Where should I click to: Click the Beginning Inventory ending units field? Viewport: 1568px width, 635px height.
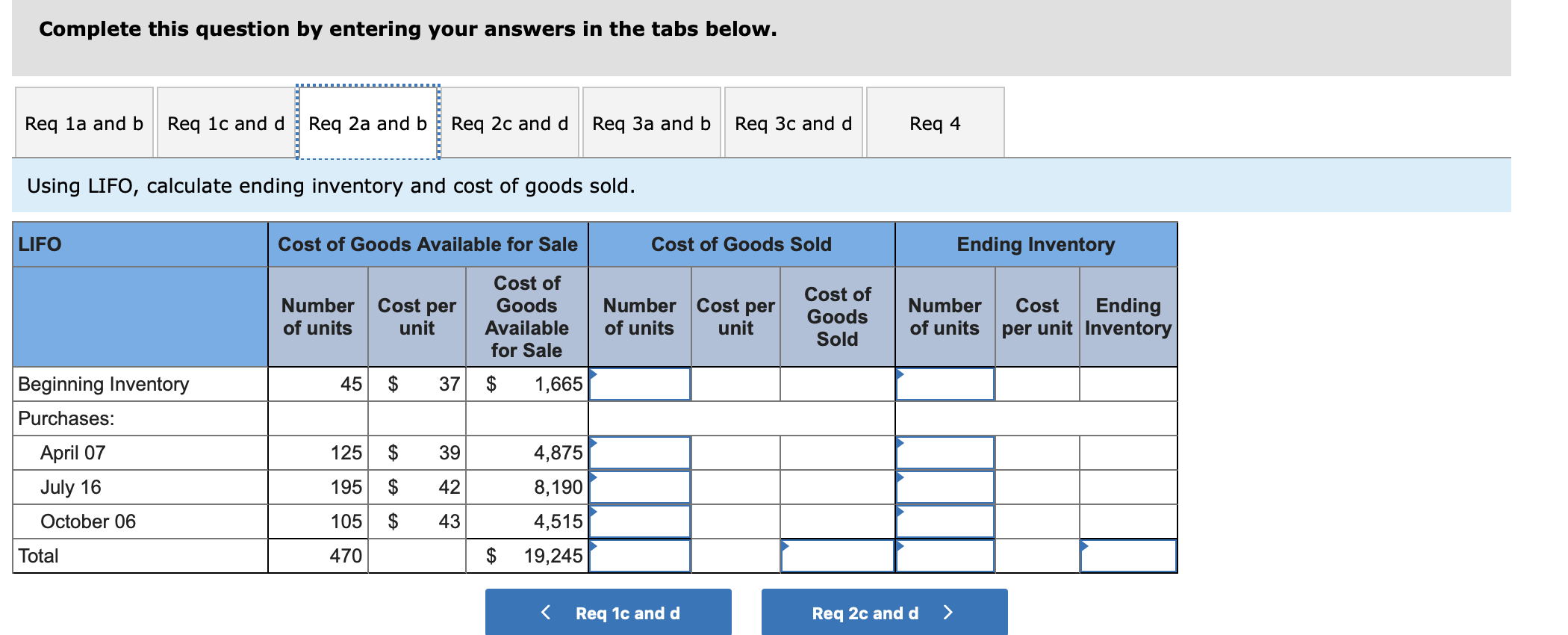point(945,384)
